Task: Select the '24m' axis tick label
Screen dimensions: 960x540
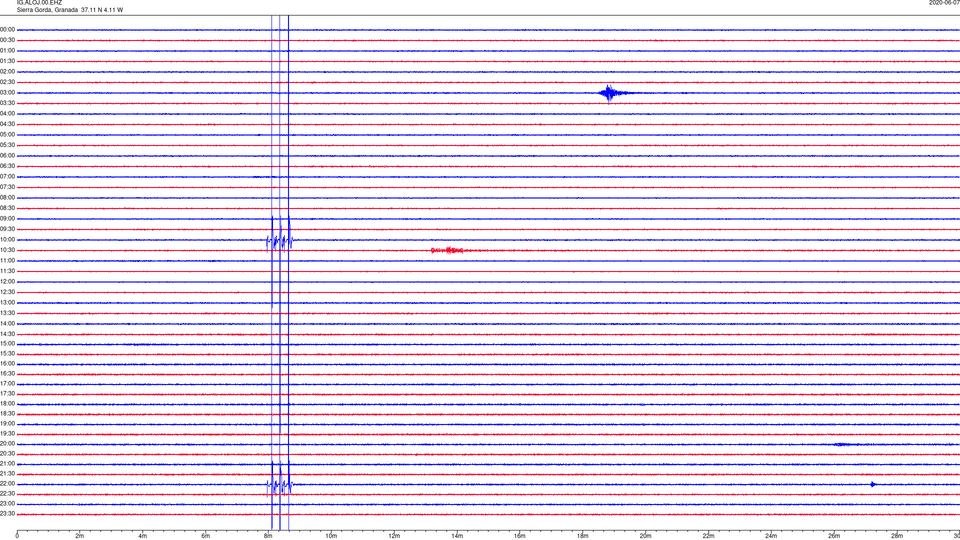Action: (x=771, y=536)
